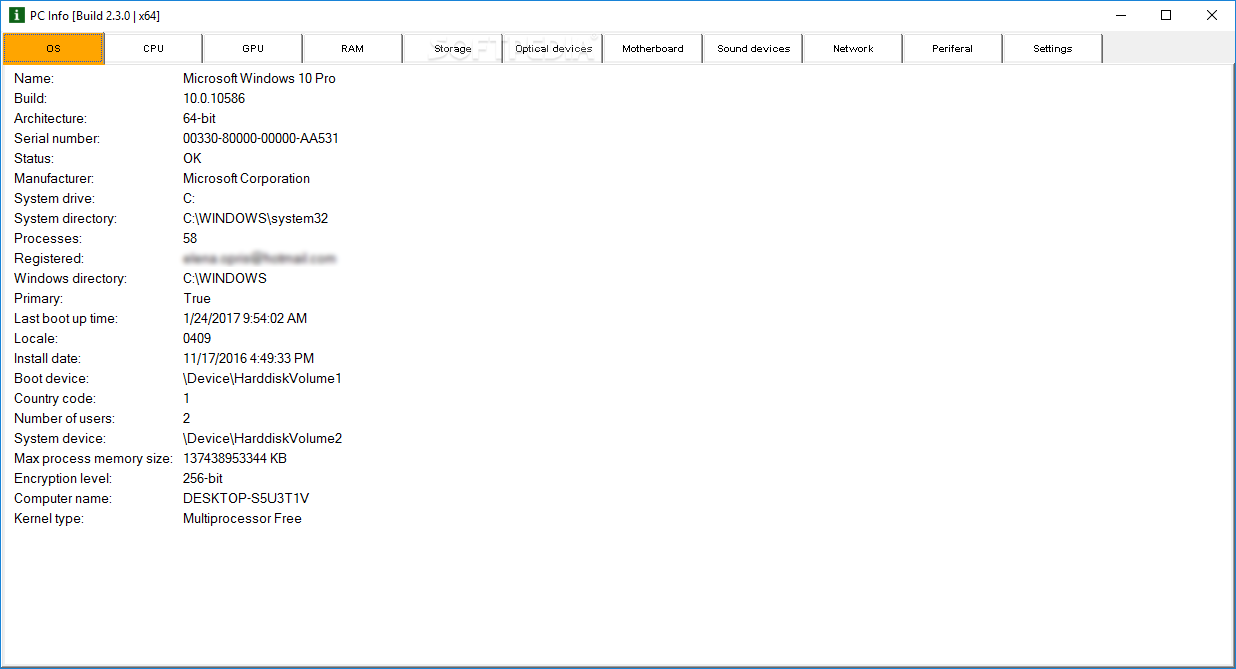Click the Install date: label
The image size is (1236, 669).
pyautogui.click(x=48, y=358)
